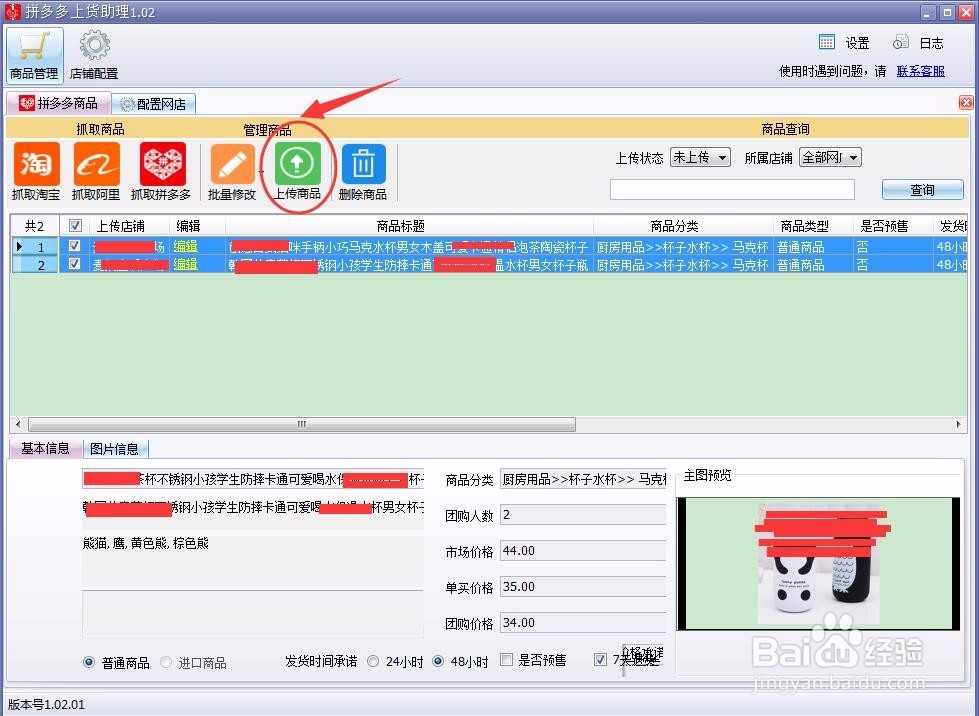Open the 图片信息 tab

click(x=115, y=449)
